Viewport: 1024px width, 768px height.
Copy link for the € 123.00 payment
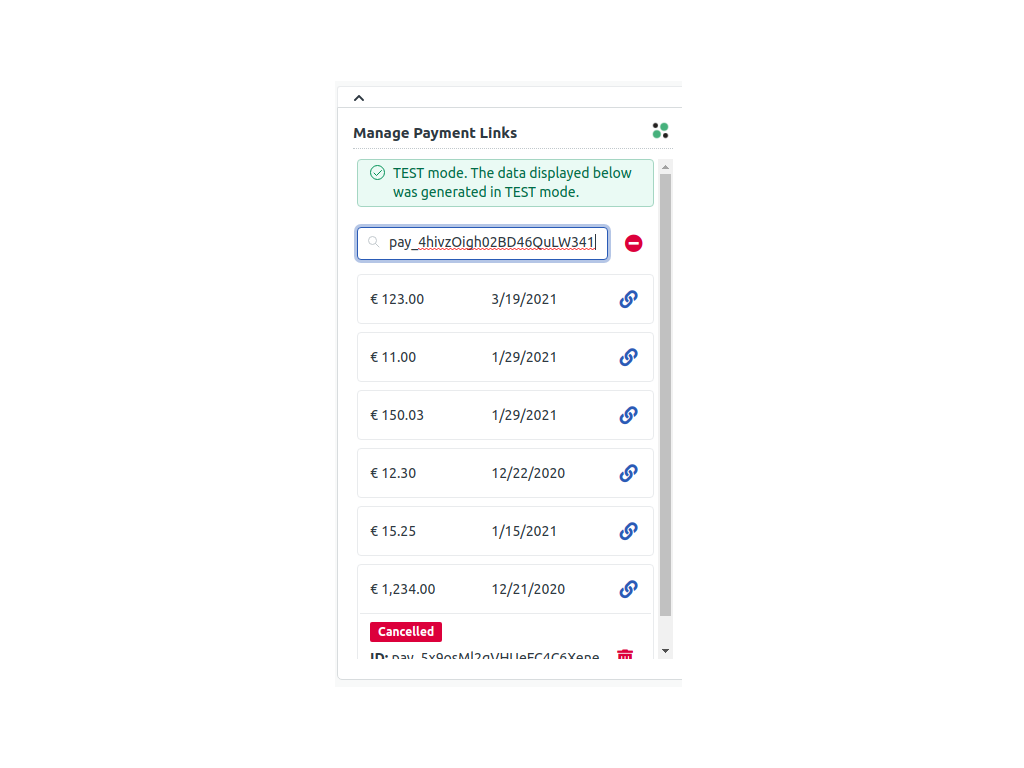[628, 299]
